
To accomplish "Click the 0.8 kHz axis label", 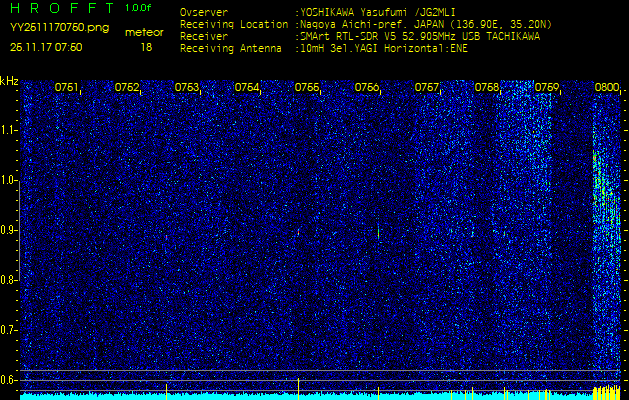I will pyautogui.click(x=8, y=280).
